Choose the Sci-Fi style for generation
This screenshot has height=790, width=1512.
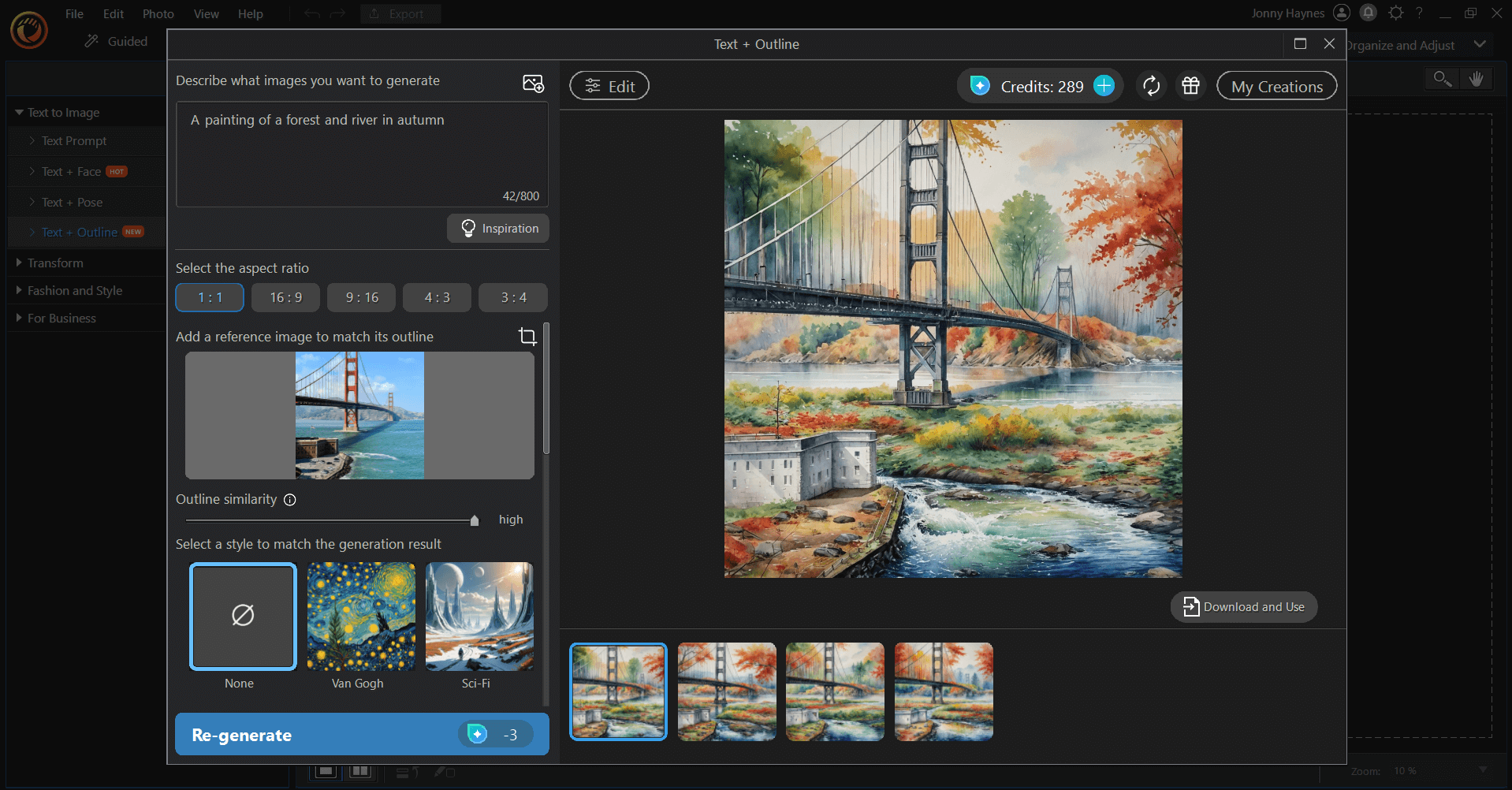coord(479,617)
